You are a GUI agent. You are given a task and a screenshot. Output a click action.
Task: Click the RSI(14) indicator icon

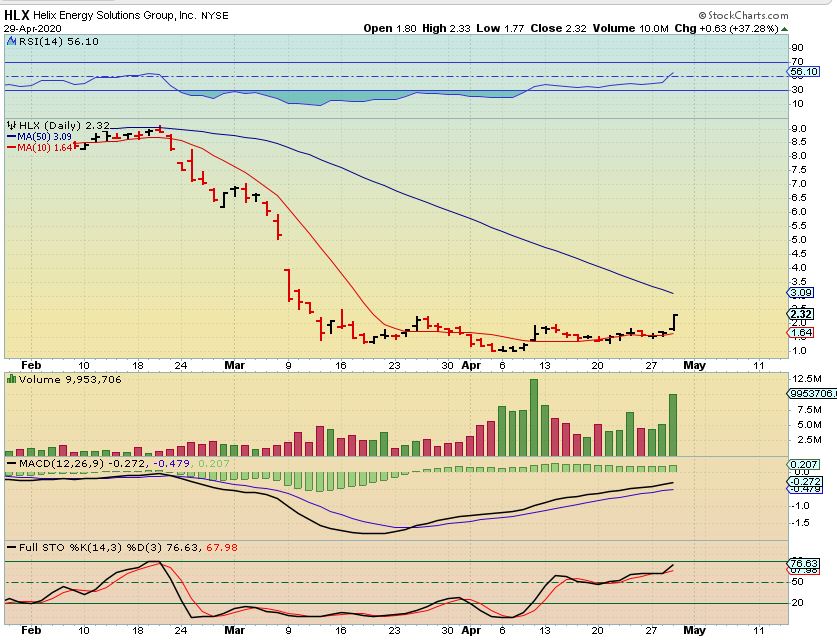pos(12,41)
